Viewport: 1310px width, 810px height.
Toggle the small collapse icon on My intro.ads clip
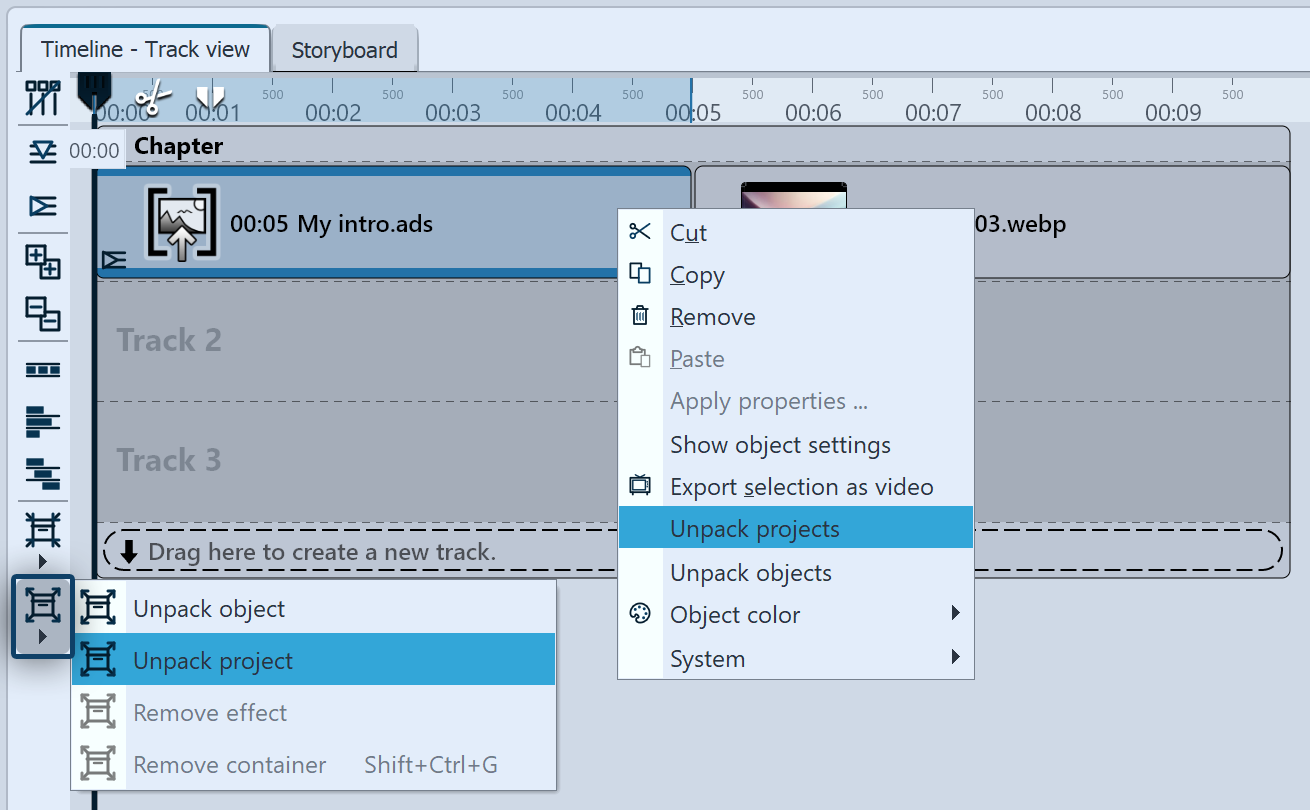tap(114, 261)
